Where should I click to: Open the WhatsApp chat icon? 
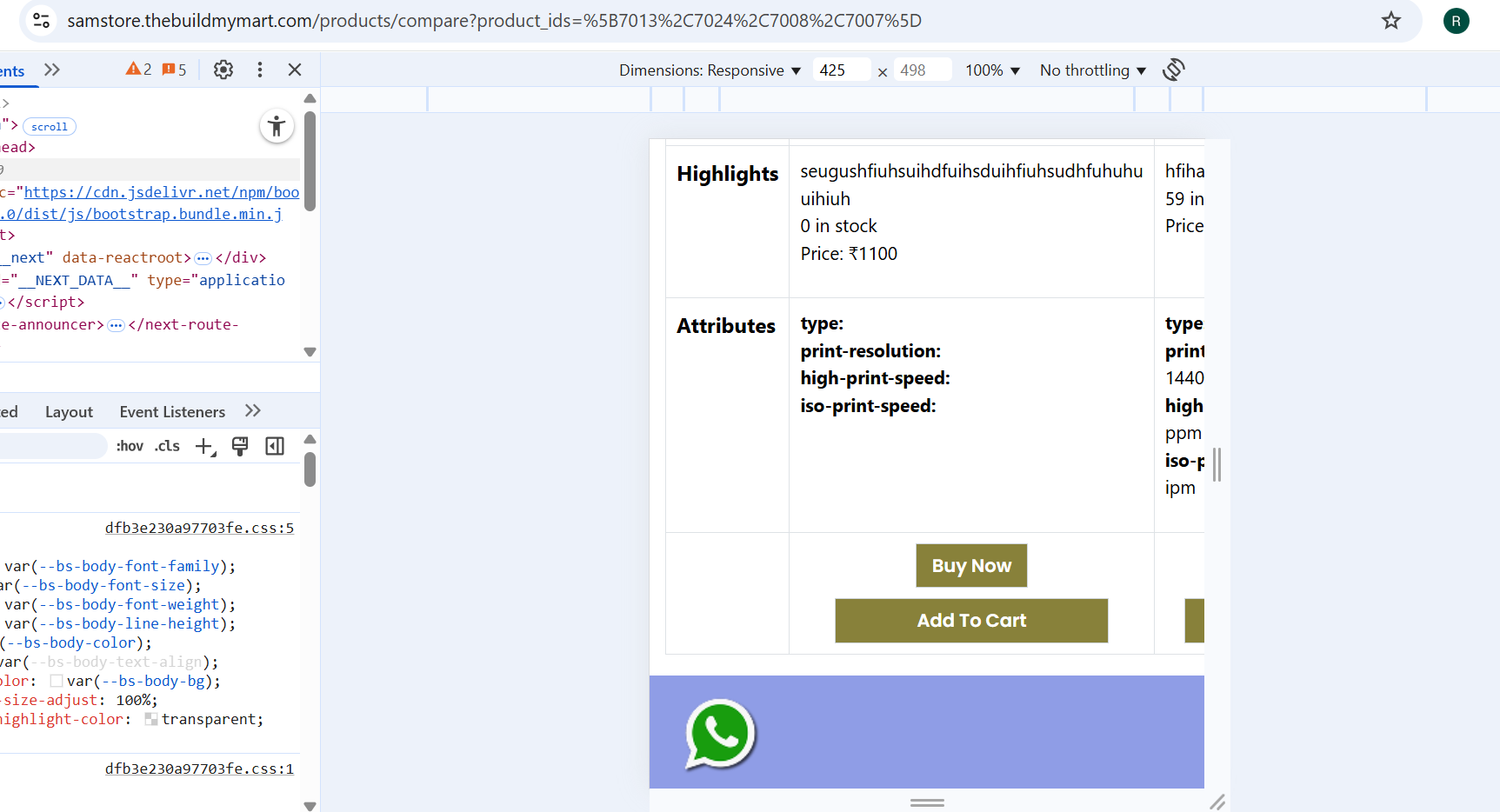[x=720, y=735]
